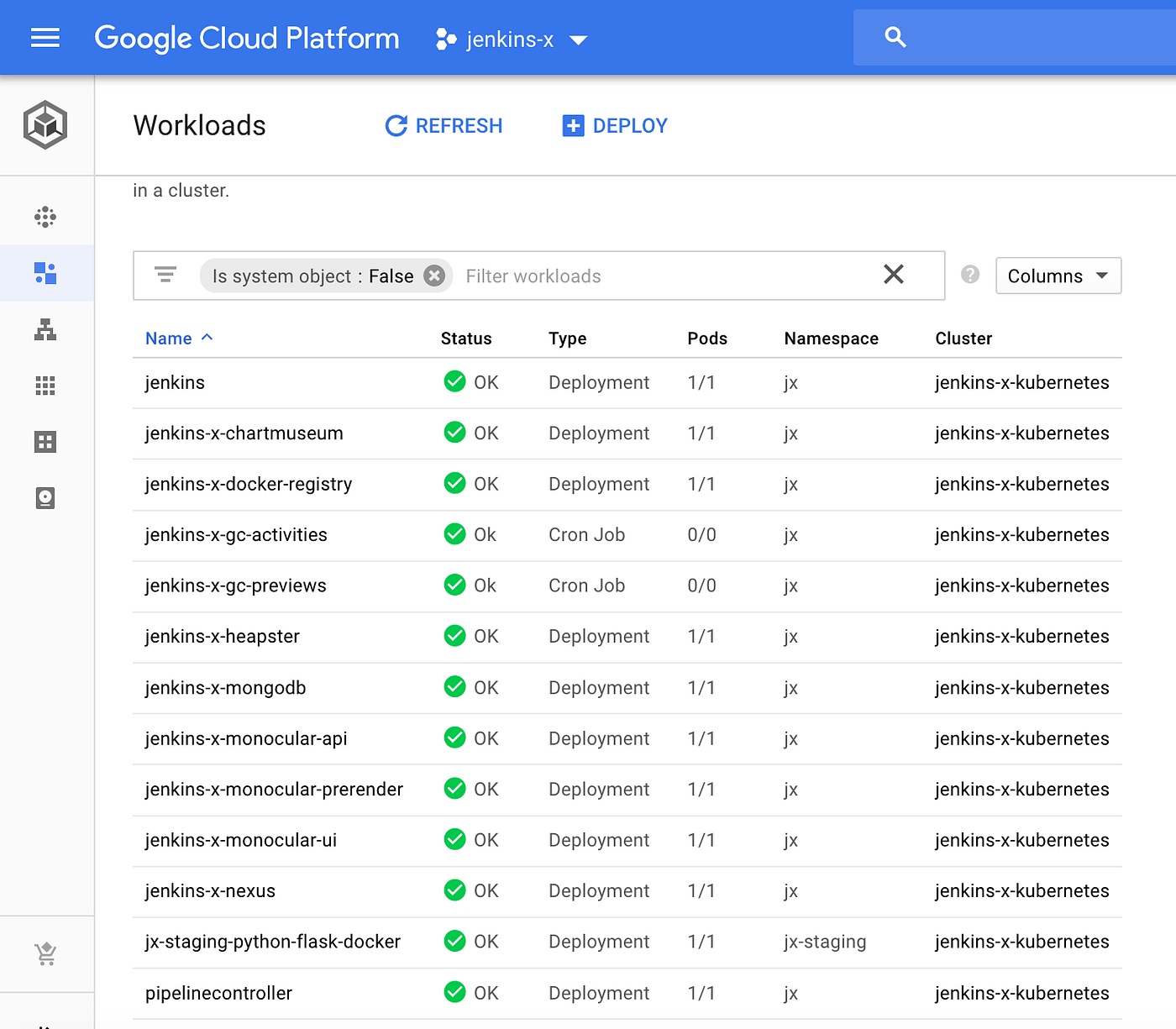The width and height of the screenshot is (1176, 1029).
Task: Click the help question mark icon
Action: tap(970, 275)
